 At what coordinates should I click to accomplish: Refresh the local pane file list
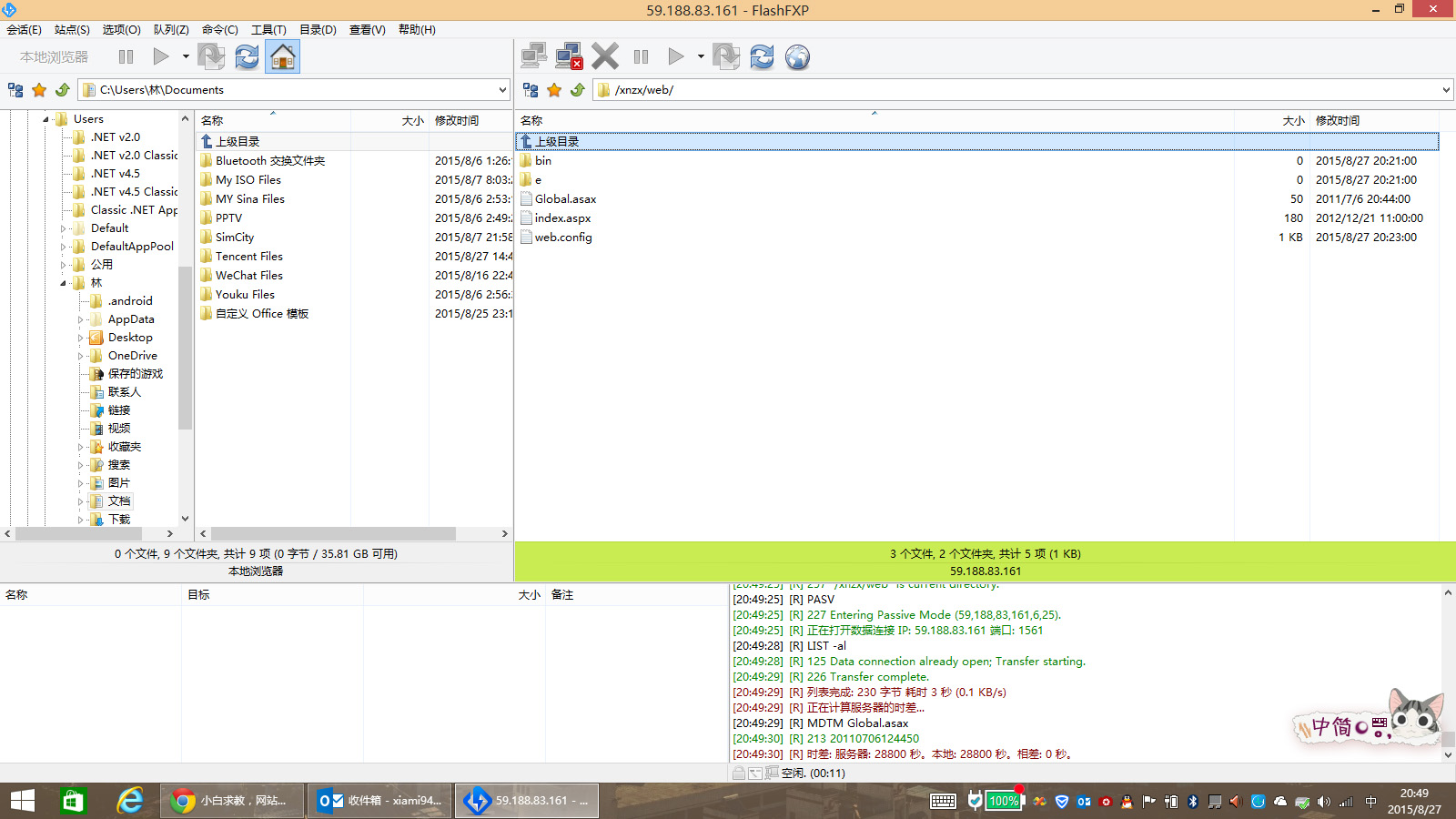[x=247, y=57]
